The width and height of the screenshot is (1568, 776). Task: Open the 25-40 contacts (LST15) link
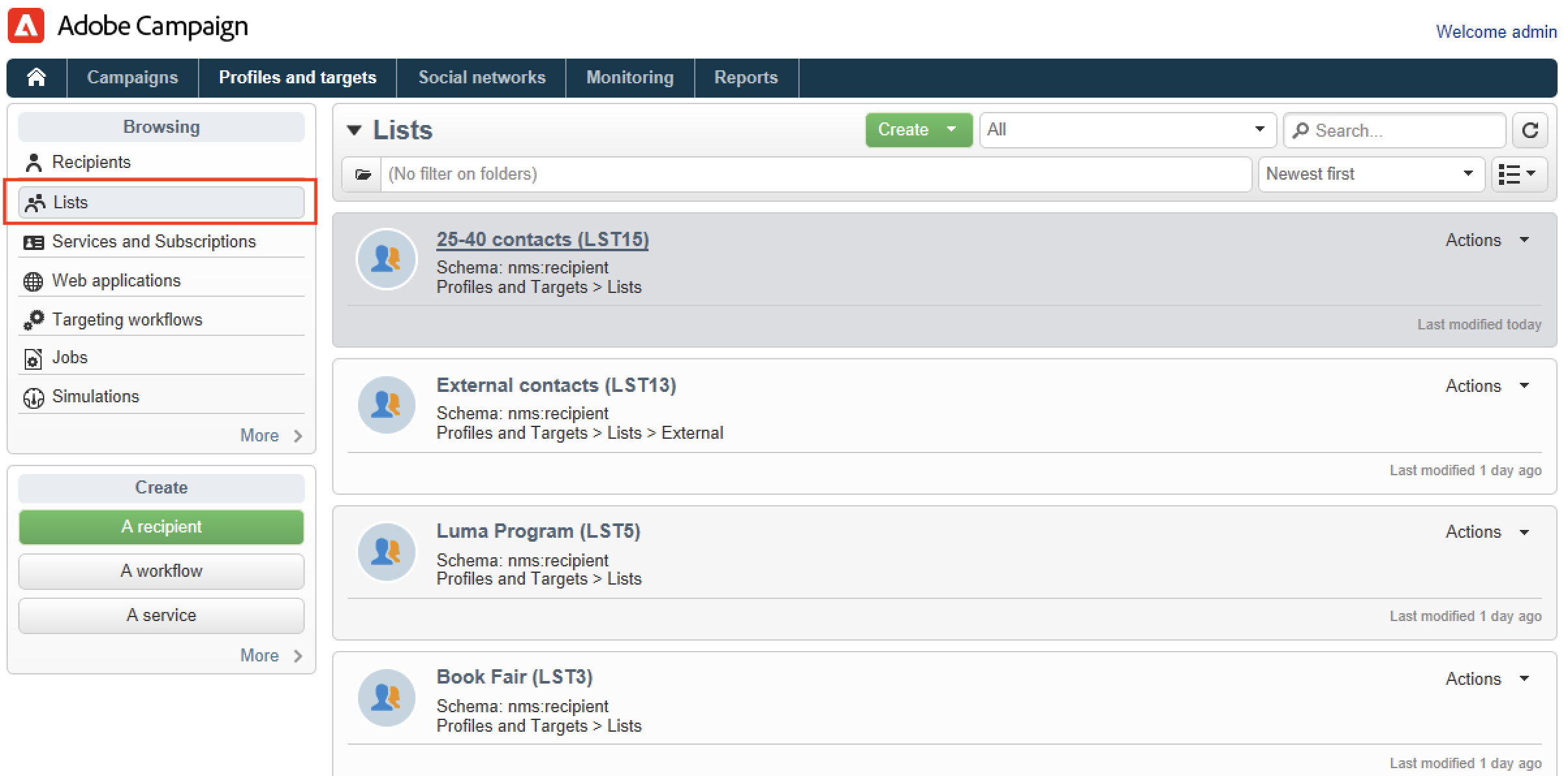(542, 240)
